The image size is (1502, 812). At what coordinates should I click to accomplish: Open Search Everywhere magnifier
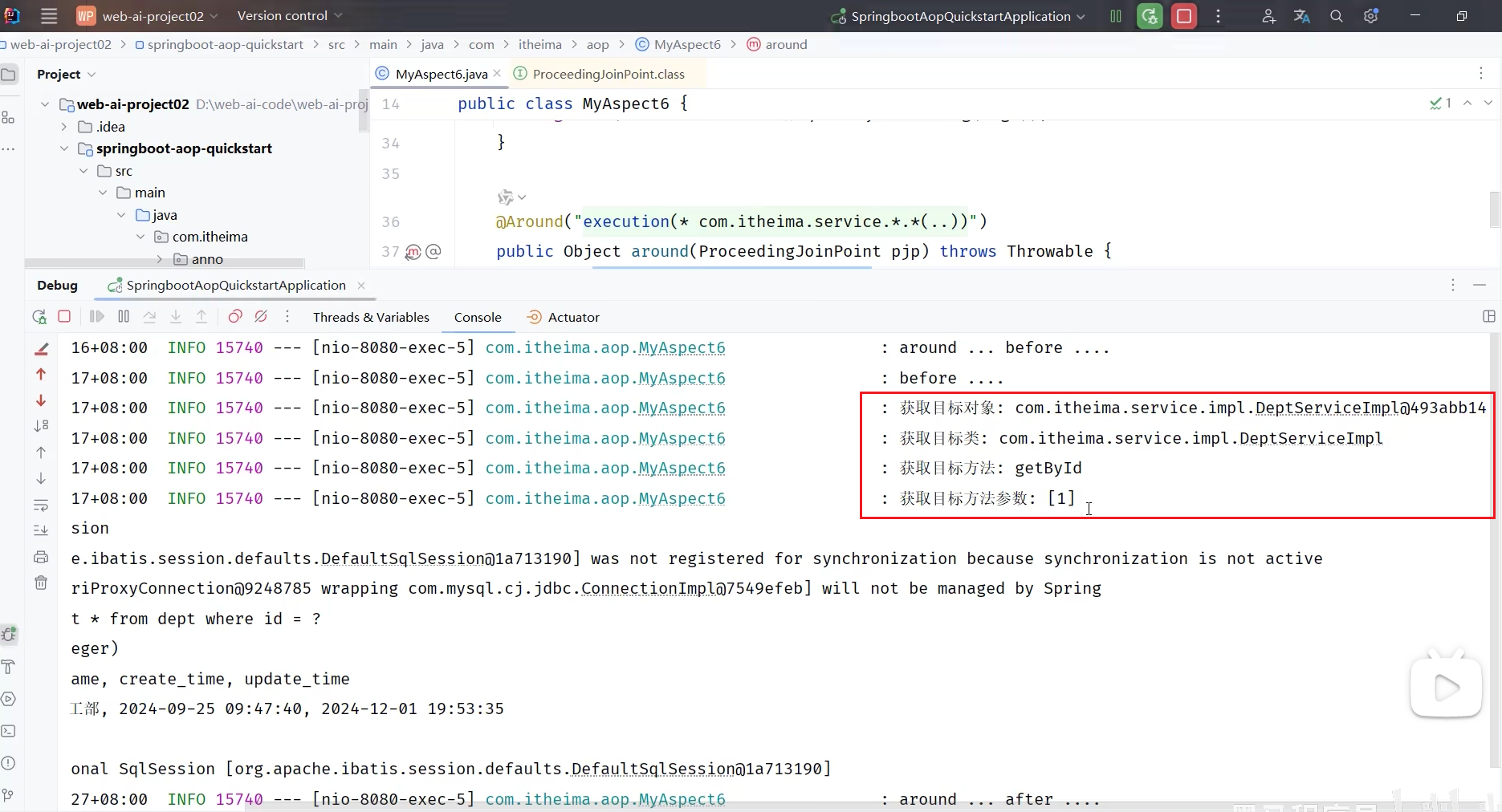[1336, 16]
